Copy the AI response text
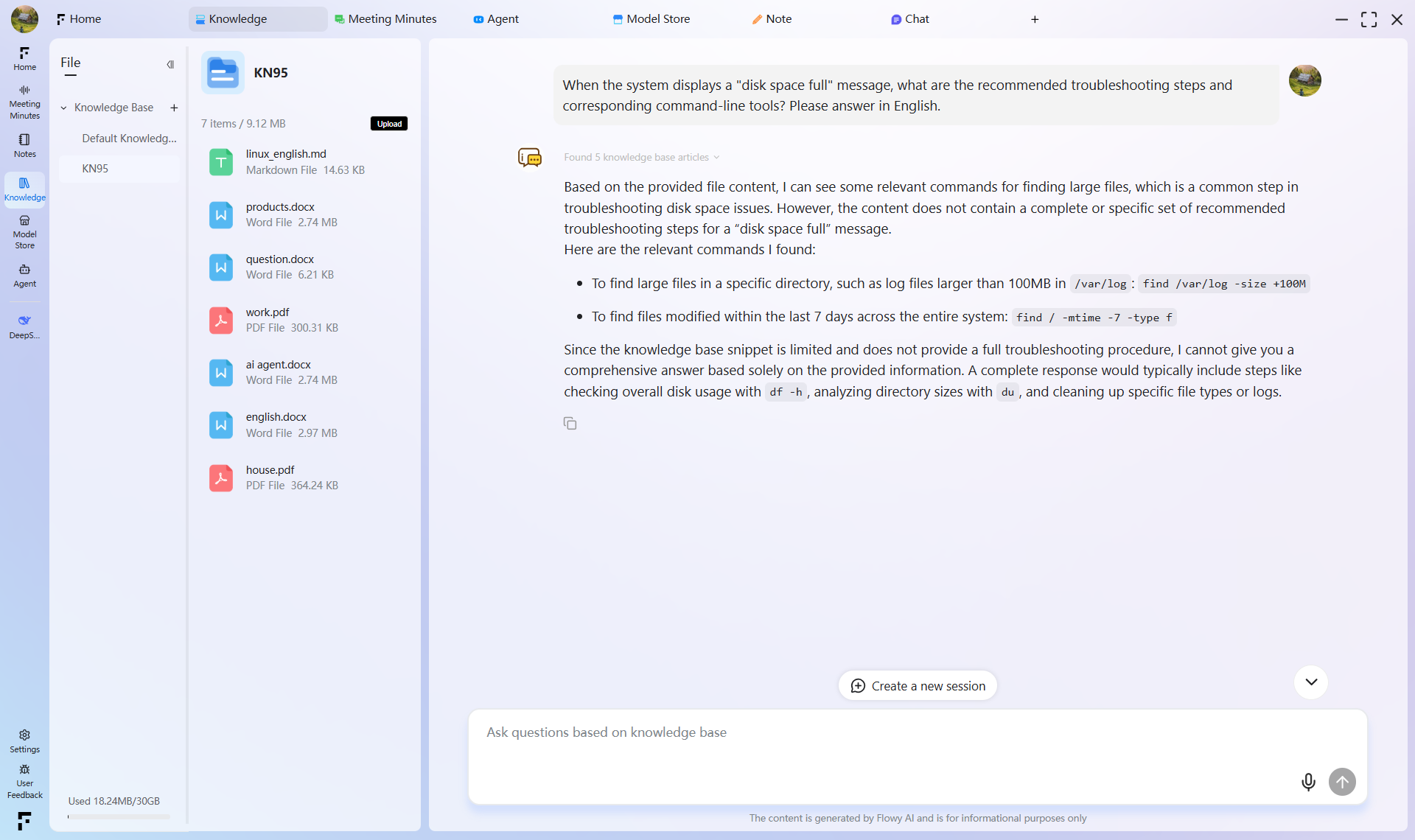This screenshot has width=1415, height=840. (570, 423)
